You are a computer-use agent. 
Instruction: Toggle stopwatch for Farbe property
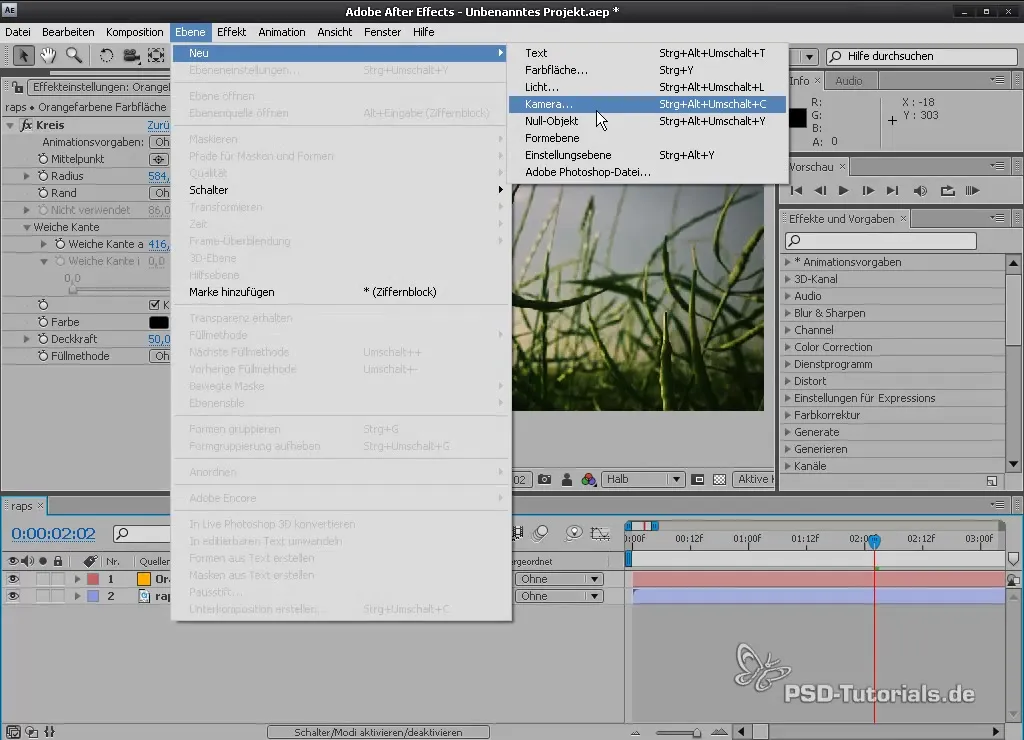click(x=43, y=322)
